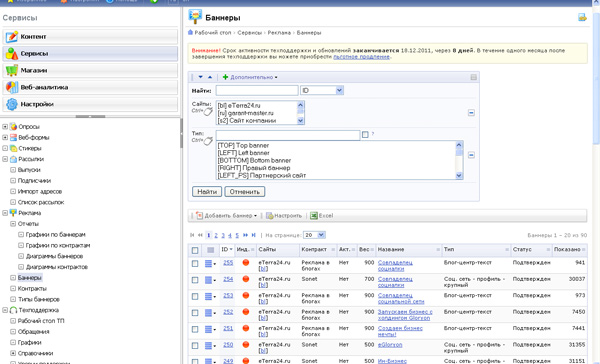Check the box for banner 253
The width and height of the screenshot is (600, 364).
point(195,296)
